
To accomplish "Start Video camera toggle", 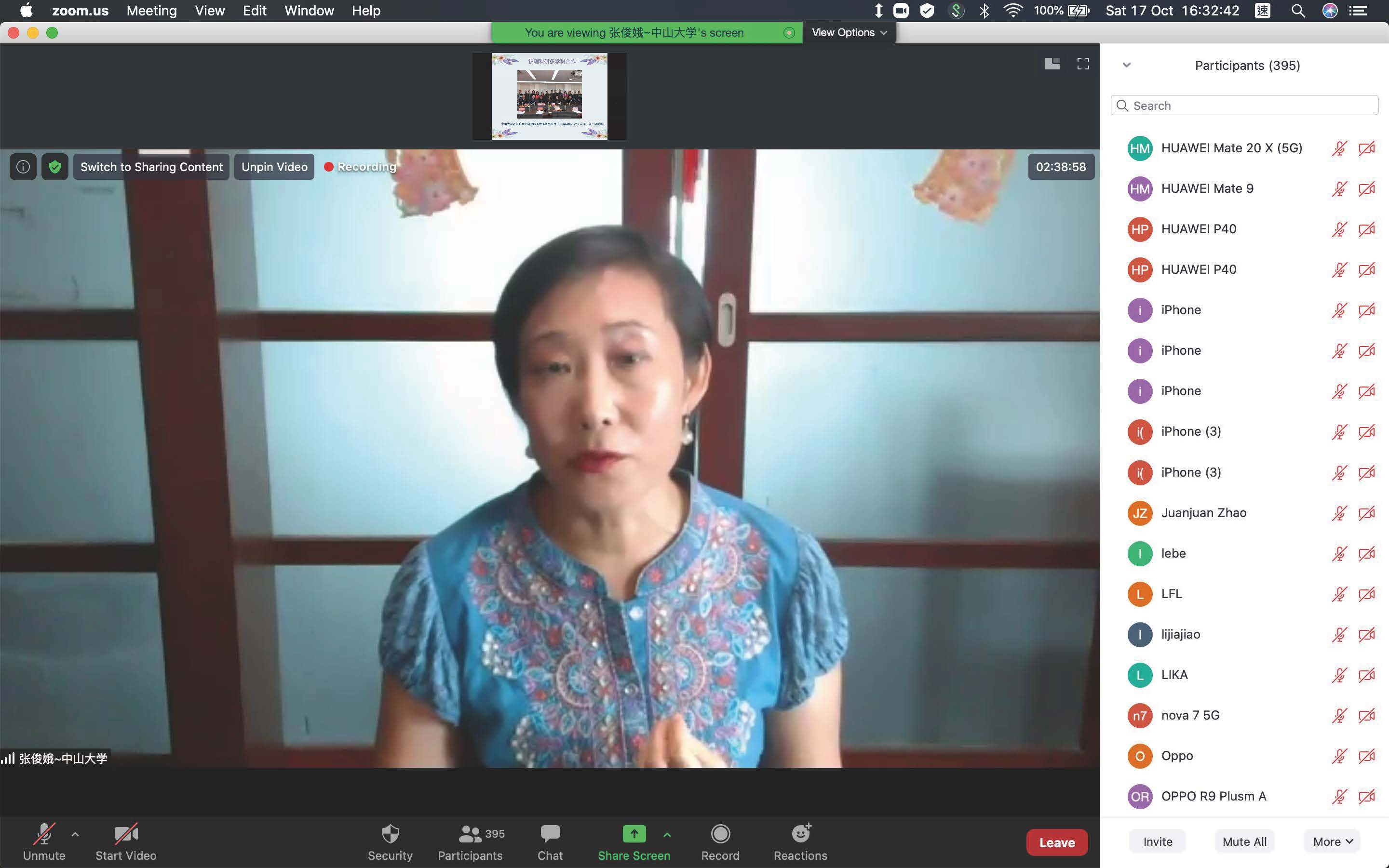I will [x=126, y=835].
